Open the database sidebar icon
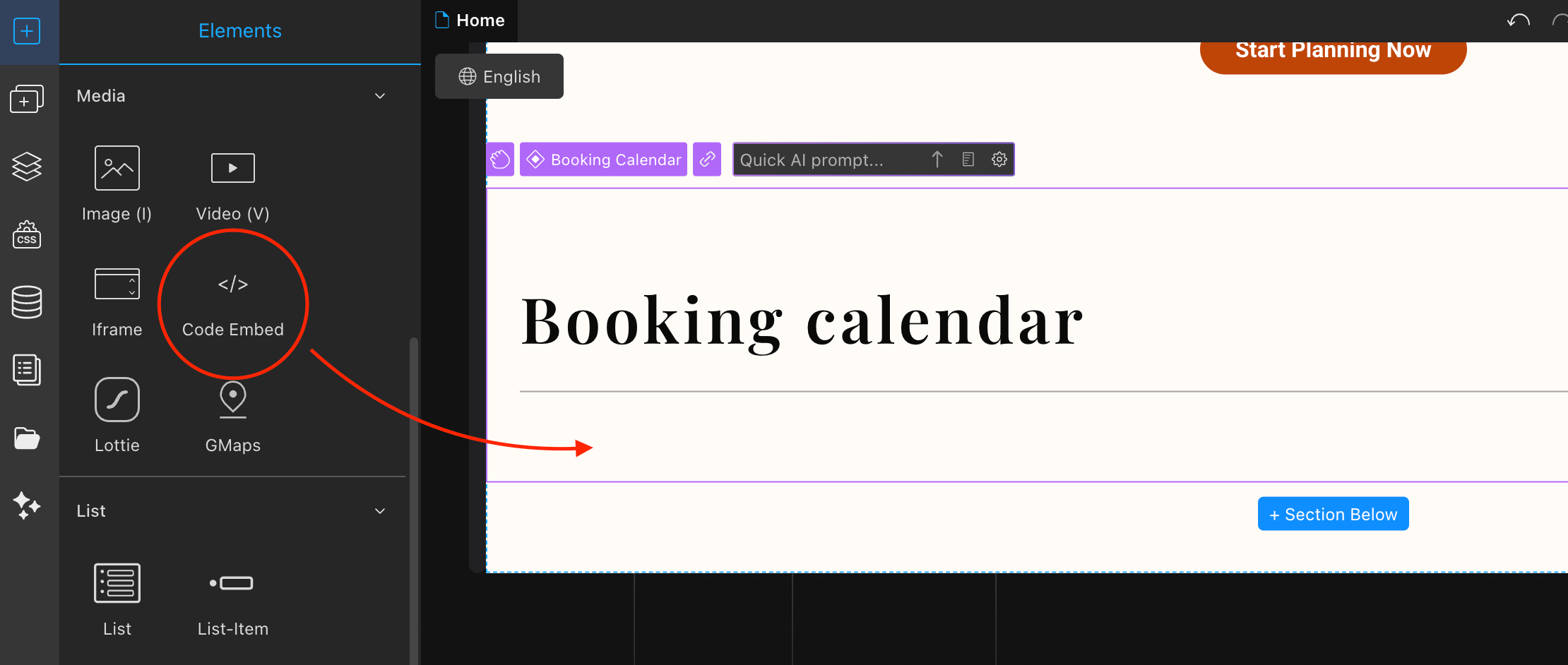The width and height of the screenshot is (1568, 665). [x=27, y=302]
